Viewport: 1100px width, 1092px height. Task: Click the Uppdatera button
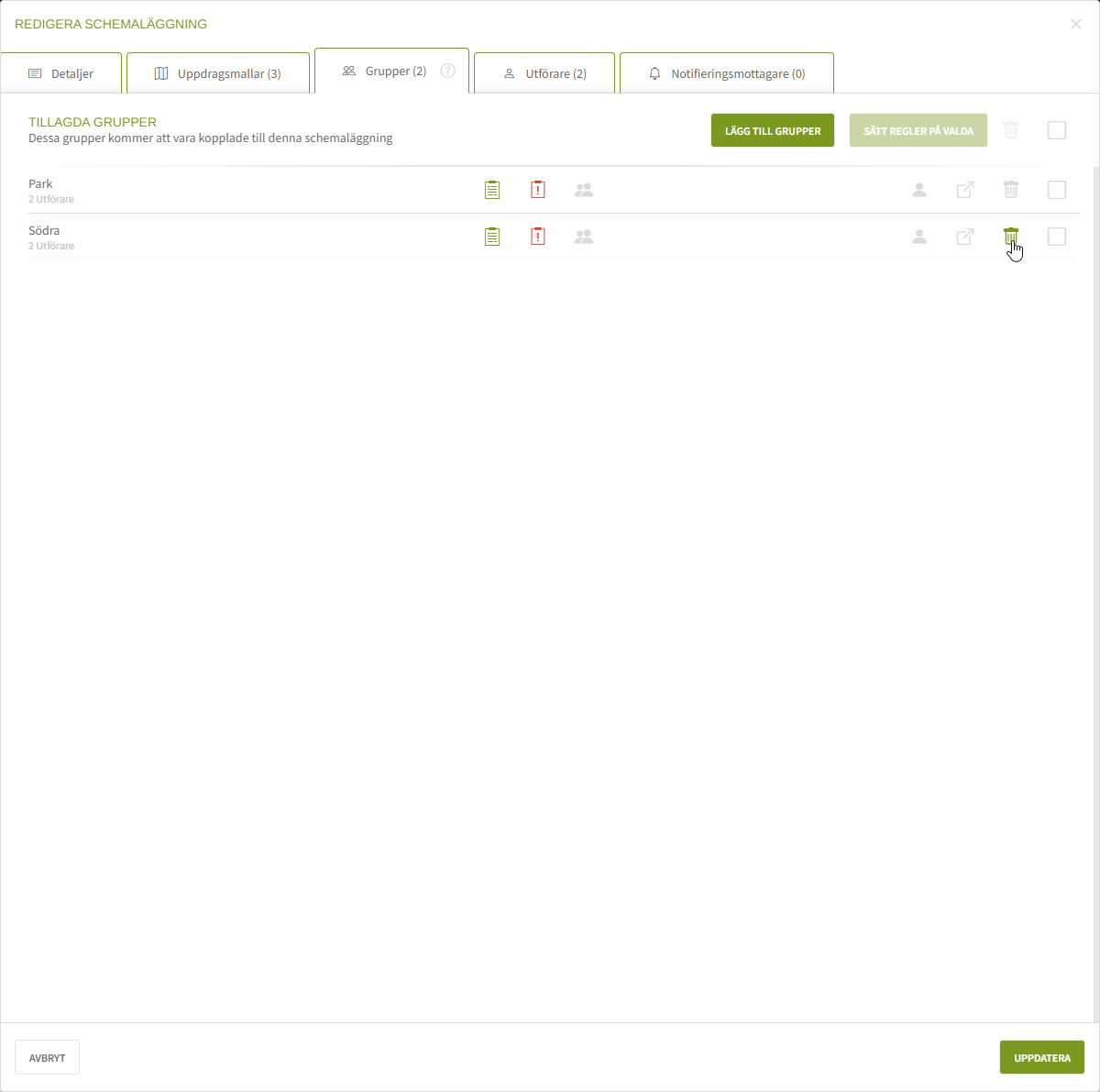(1042, 1057)
